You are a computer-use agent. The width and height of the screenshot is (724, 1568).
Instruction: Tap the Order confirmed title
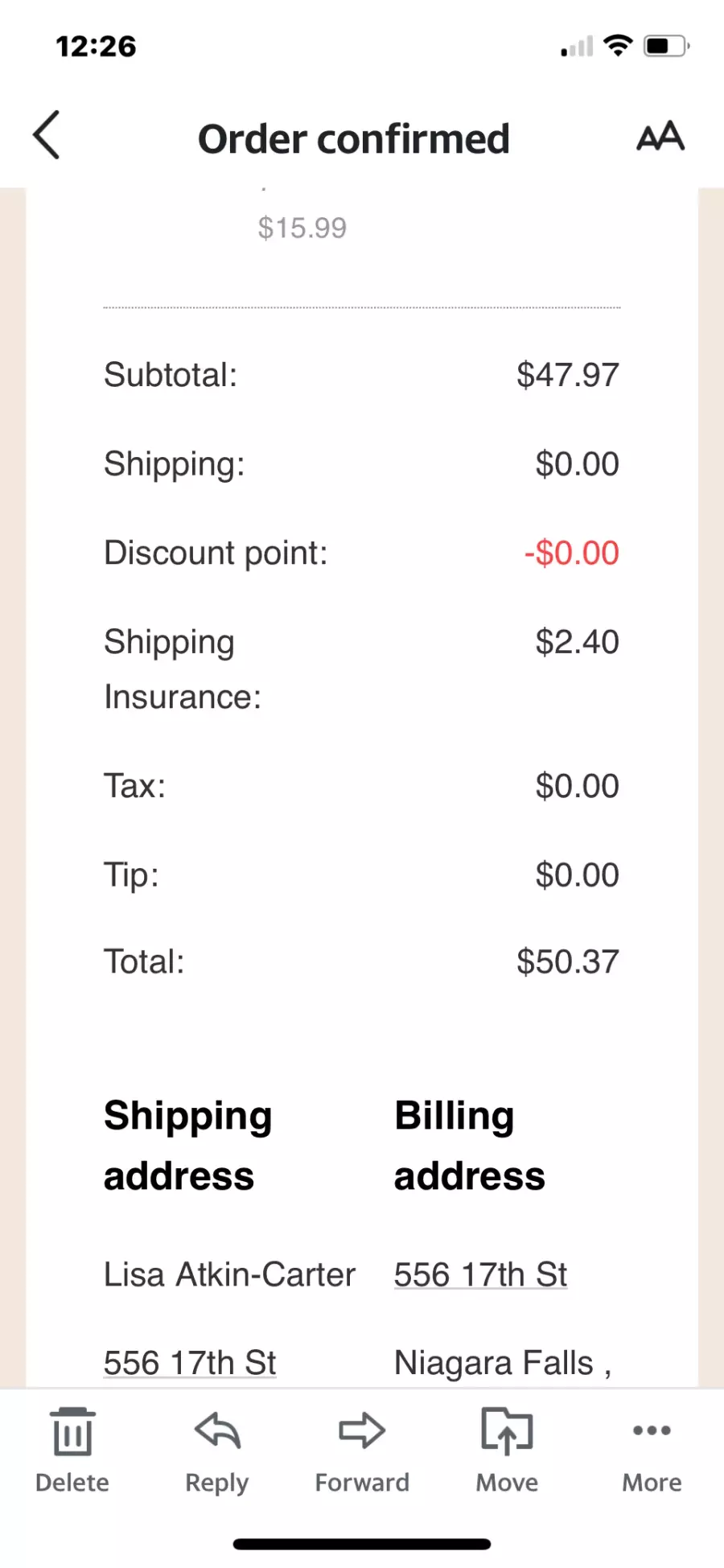coord(354,139)
